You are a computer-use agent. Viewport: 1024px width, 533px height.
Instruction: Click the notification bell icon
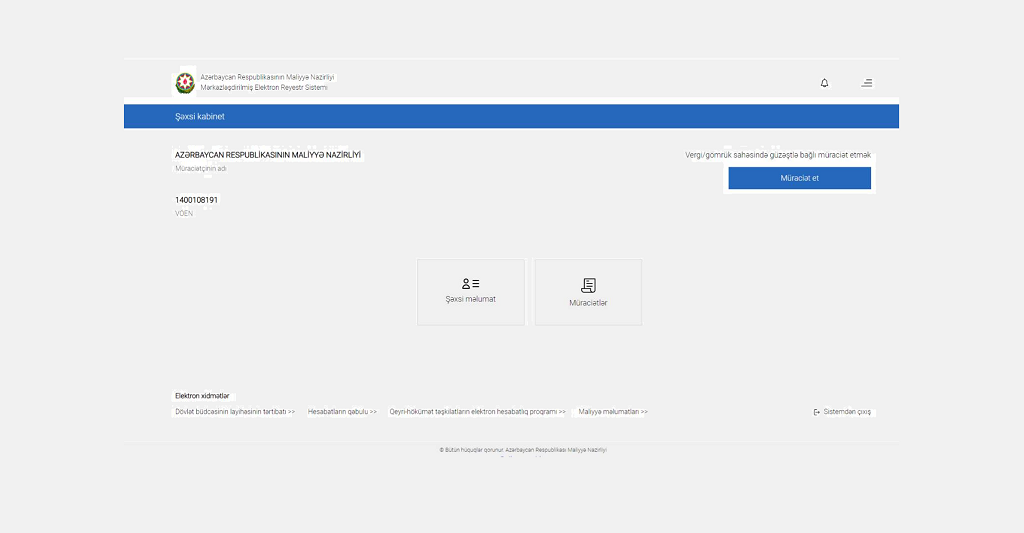(x=824, y=83)
